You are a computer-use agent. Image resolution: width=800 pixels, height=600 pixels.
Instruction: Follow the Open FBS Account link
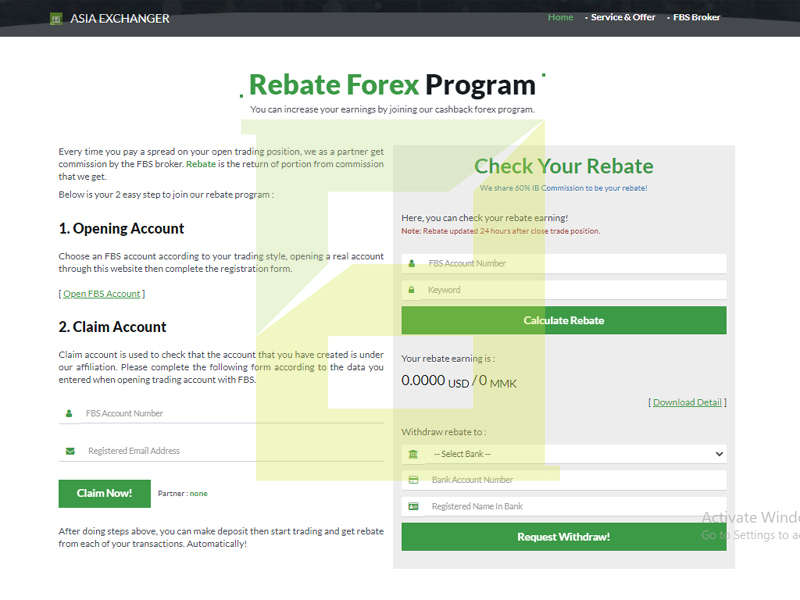point(101,294)
